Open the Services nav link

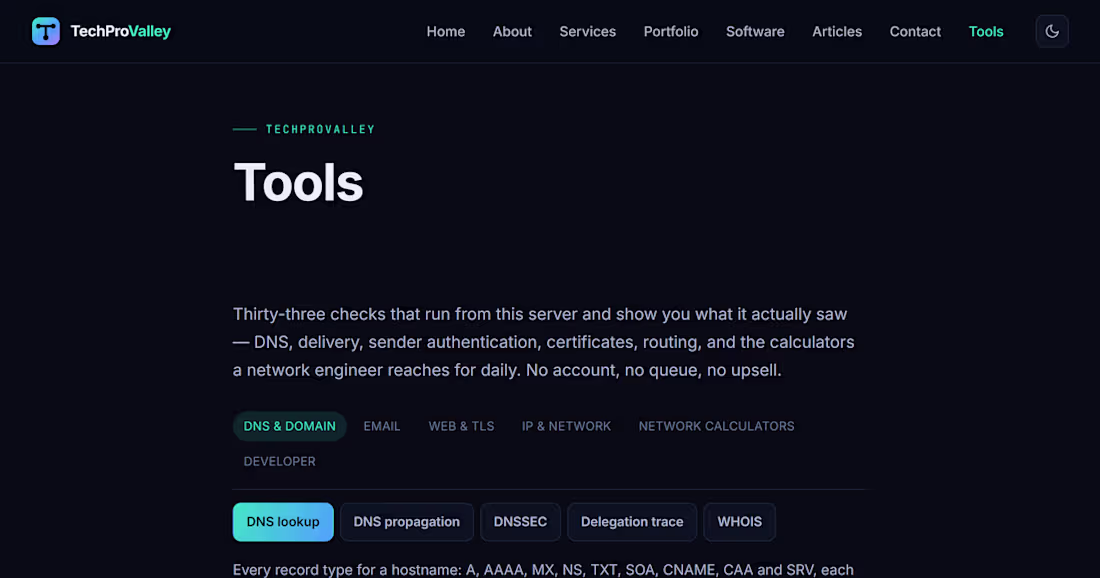coord(587,32)
